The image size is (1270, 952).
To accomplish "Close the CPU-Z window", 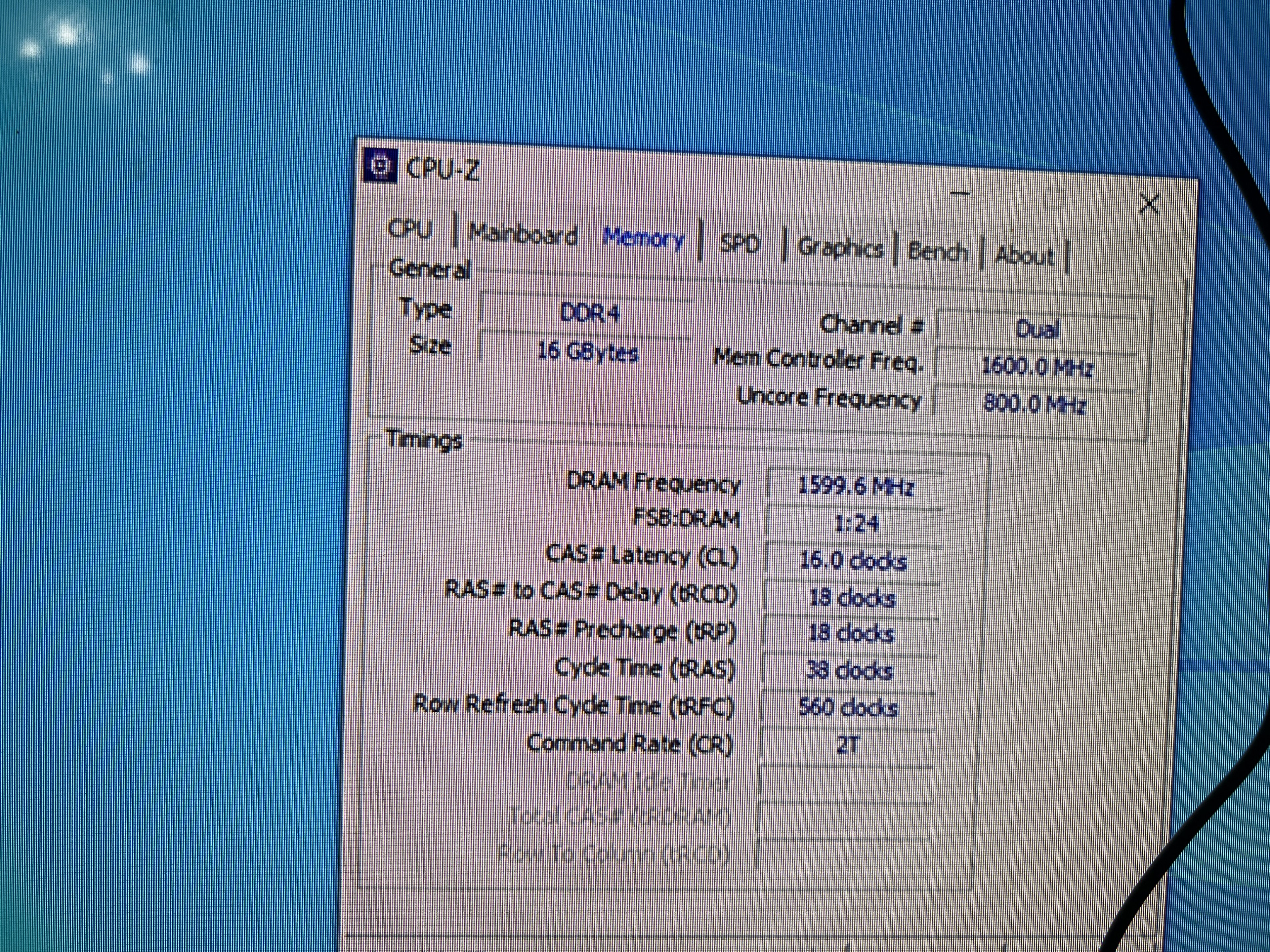I will tap(1149, 203).
